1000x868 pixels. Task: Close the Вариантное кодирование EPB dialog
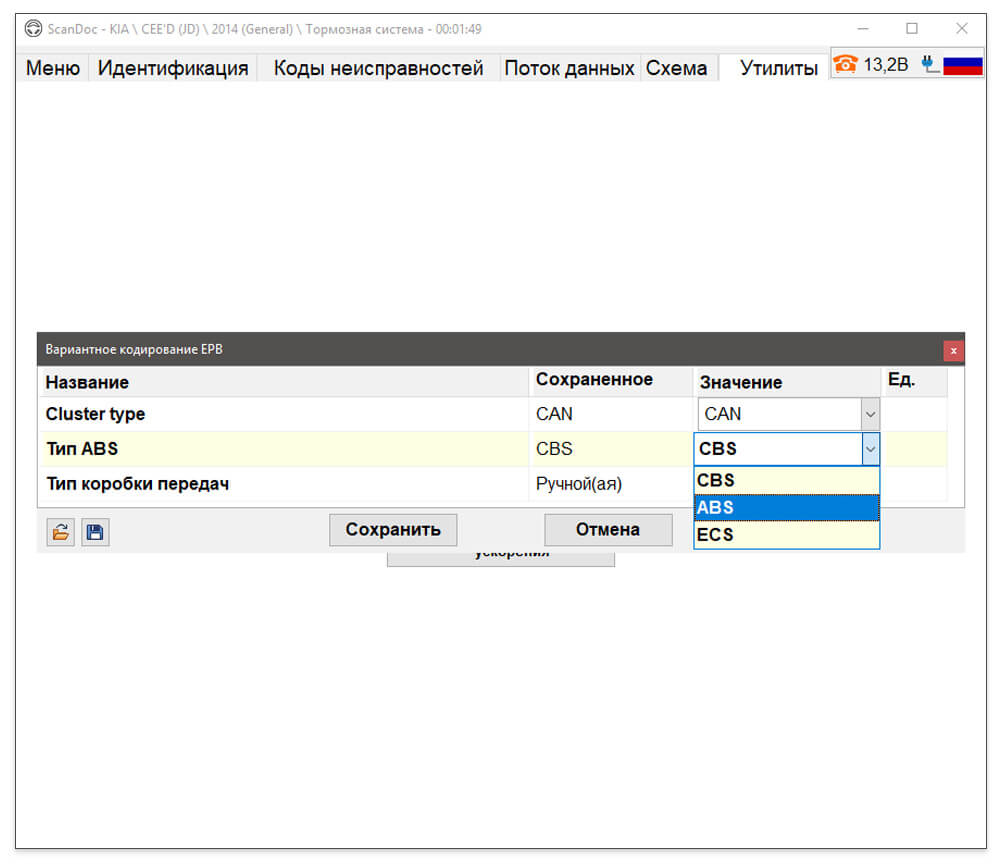coord(953,350)
